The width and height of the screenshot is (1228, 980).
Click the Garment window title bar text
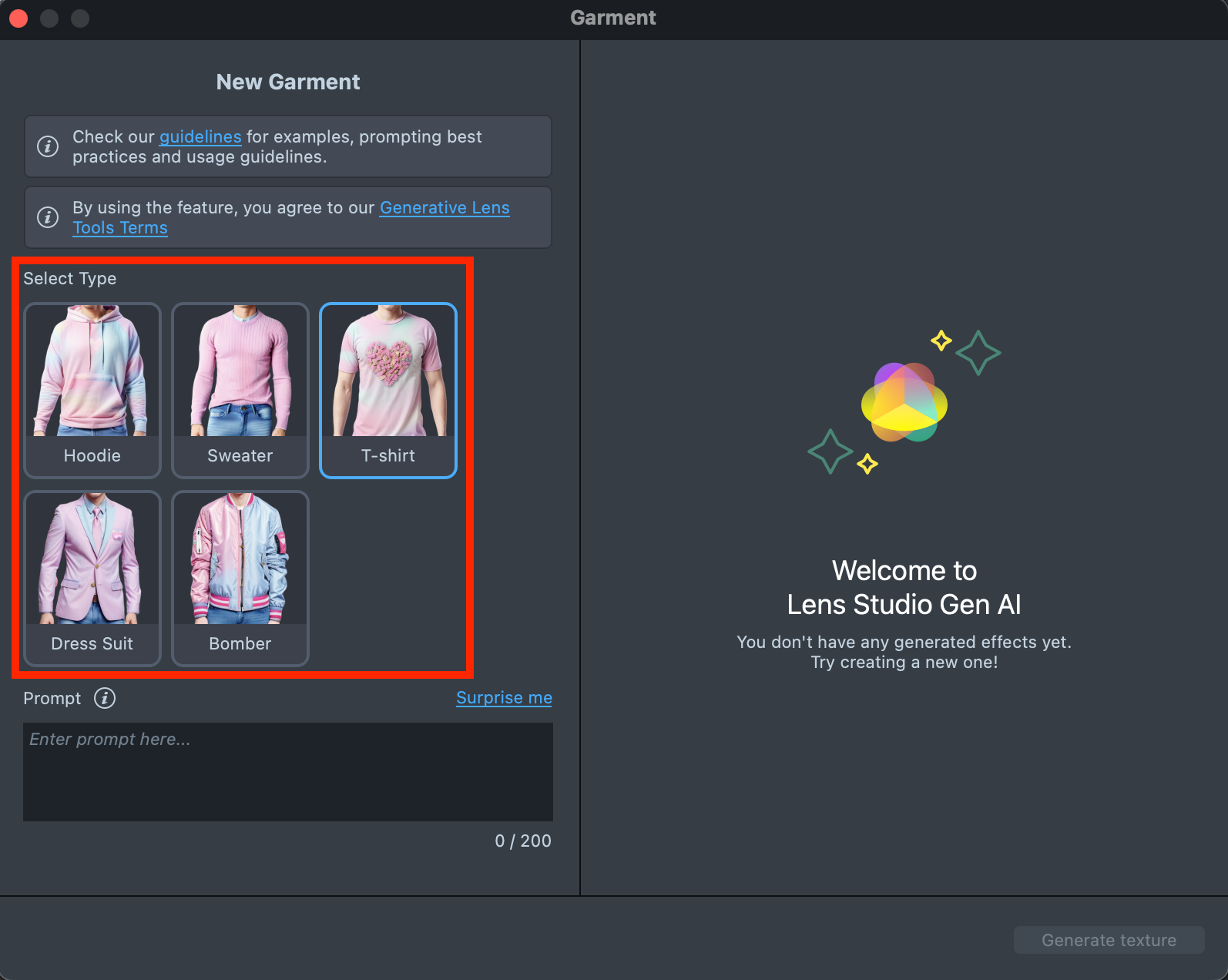pyautogui.click(x=613, y=18)
